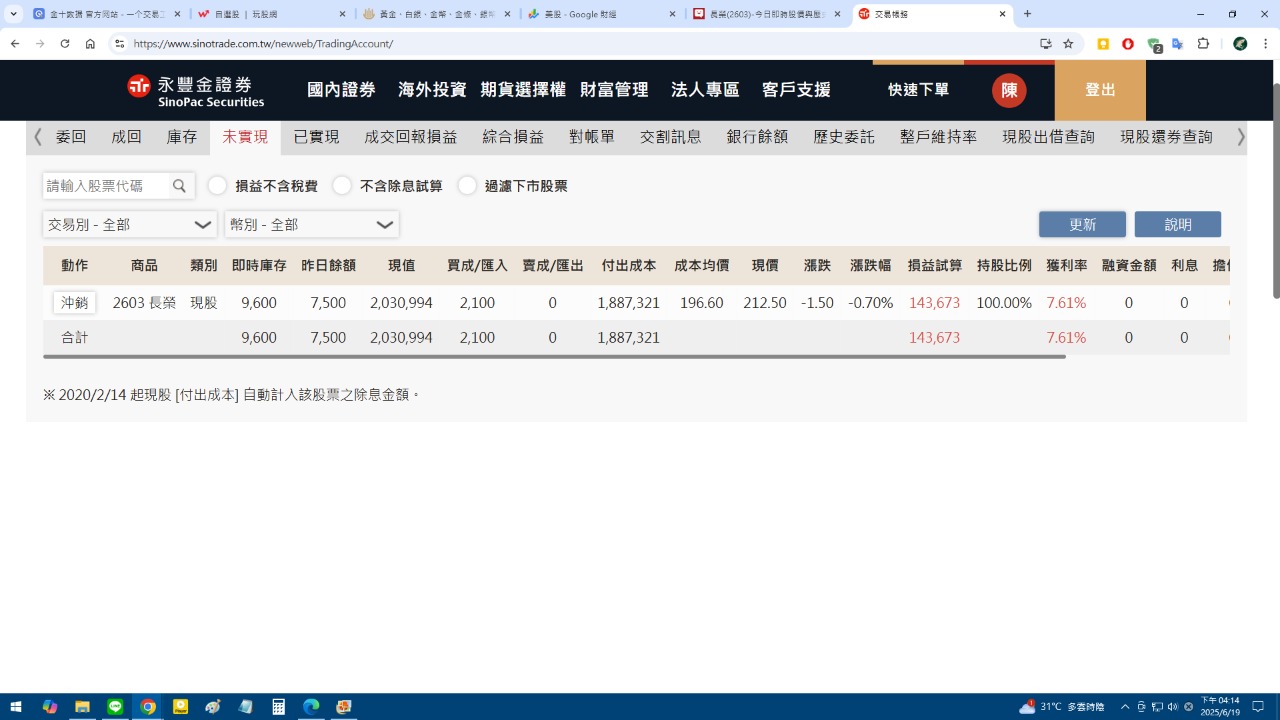Click the stock code input field
The width and height of the screenshot is (1280, 720).
pos(106,186)
